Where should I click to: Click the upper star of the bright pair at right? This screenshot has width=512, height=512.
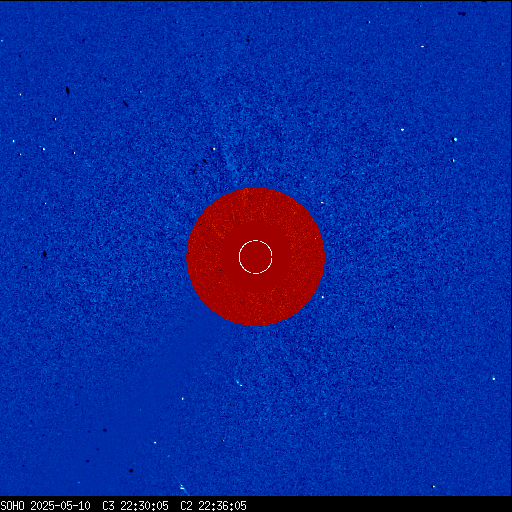(455, 140)
